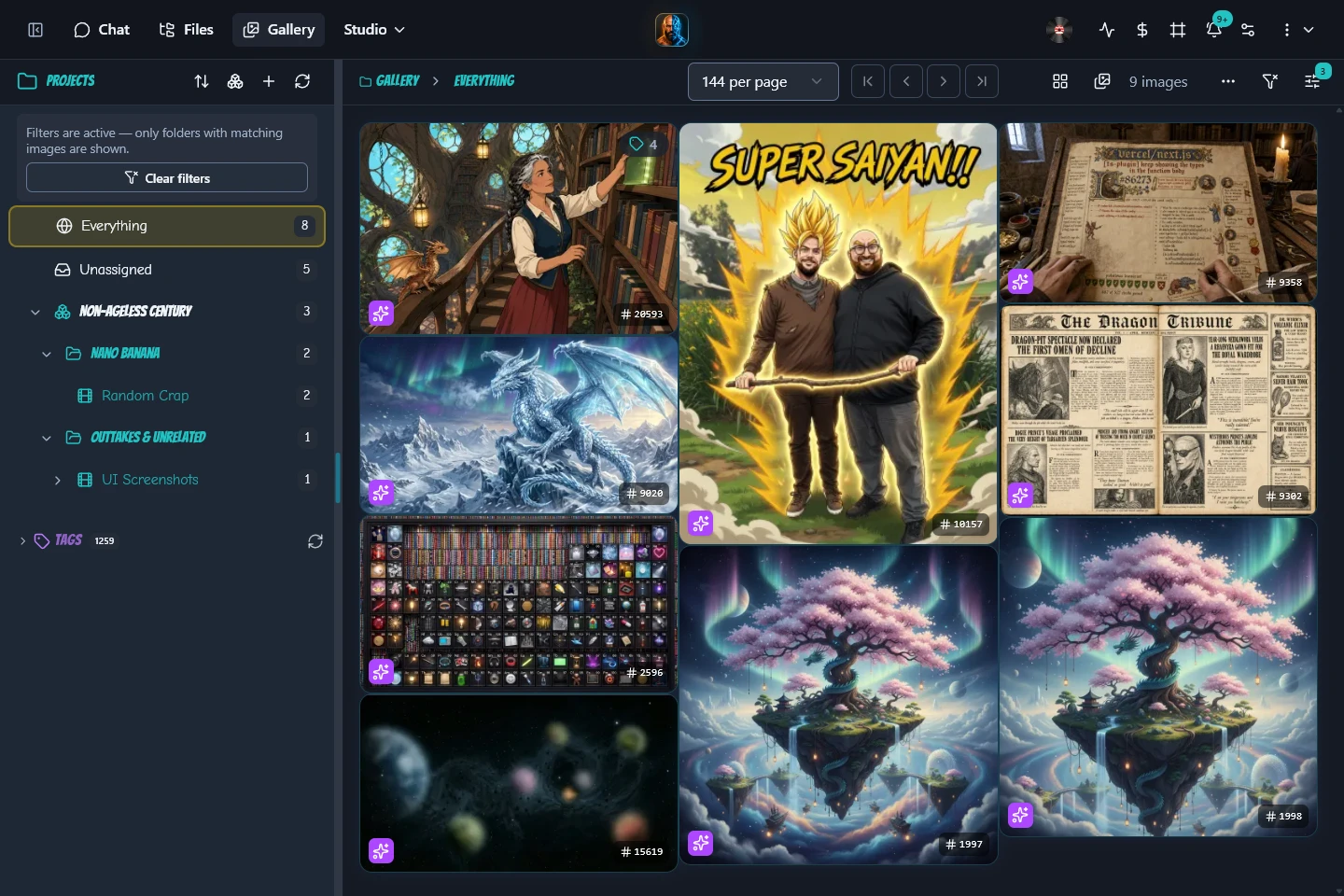Go to the last page
Image resolution: width=1344 pixels, height=896 pixels.
pyautogui.click(x=982, y=81)
